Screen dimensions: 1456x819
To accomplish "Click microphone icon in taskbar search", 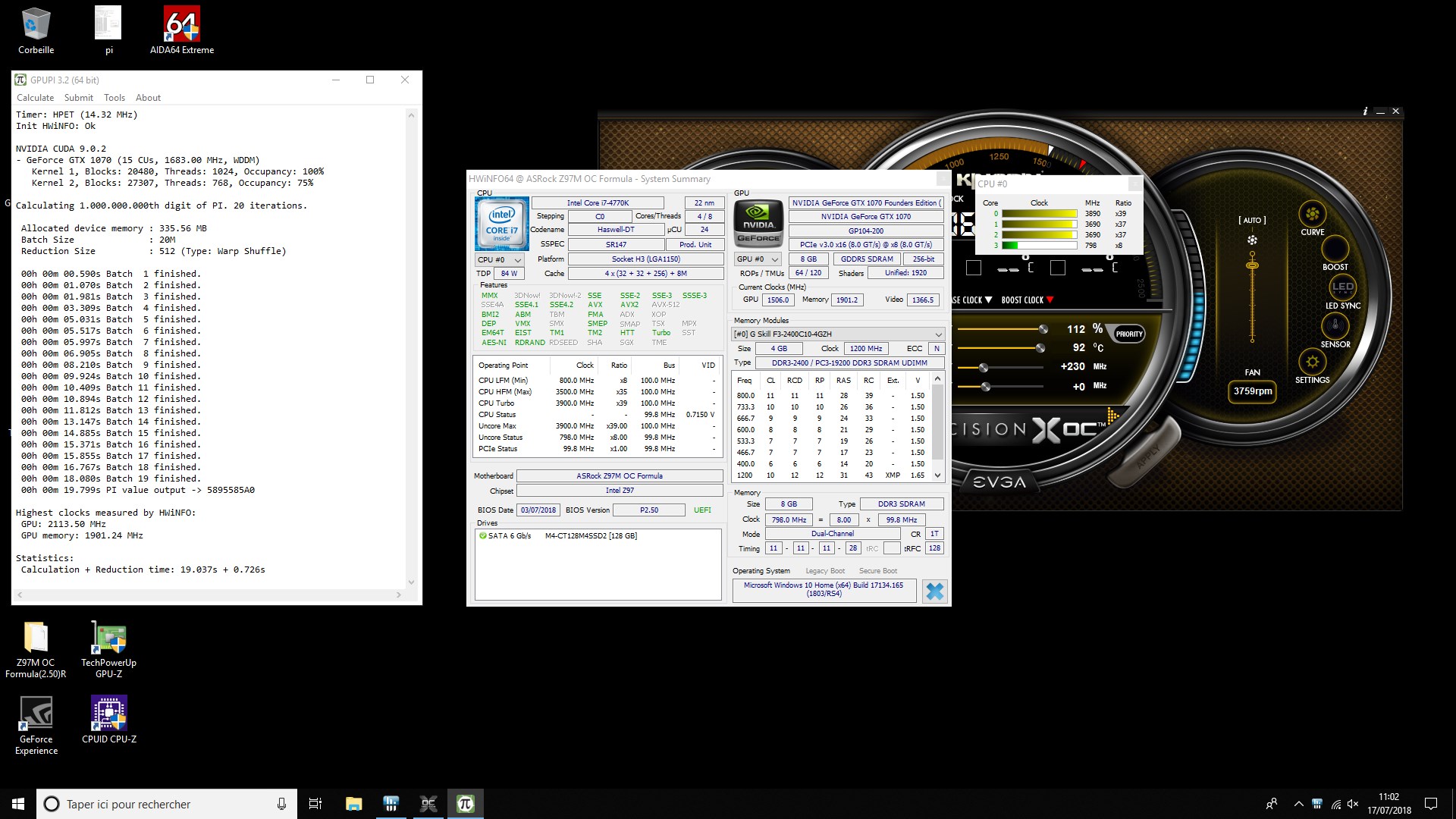I will pyautogui.click(x=281, y=804).
